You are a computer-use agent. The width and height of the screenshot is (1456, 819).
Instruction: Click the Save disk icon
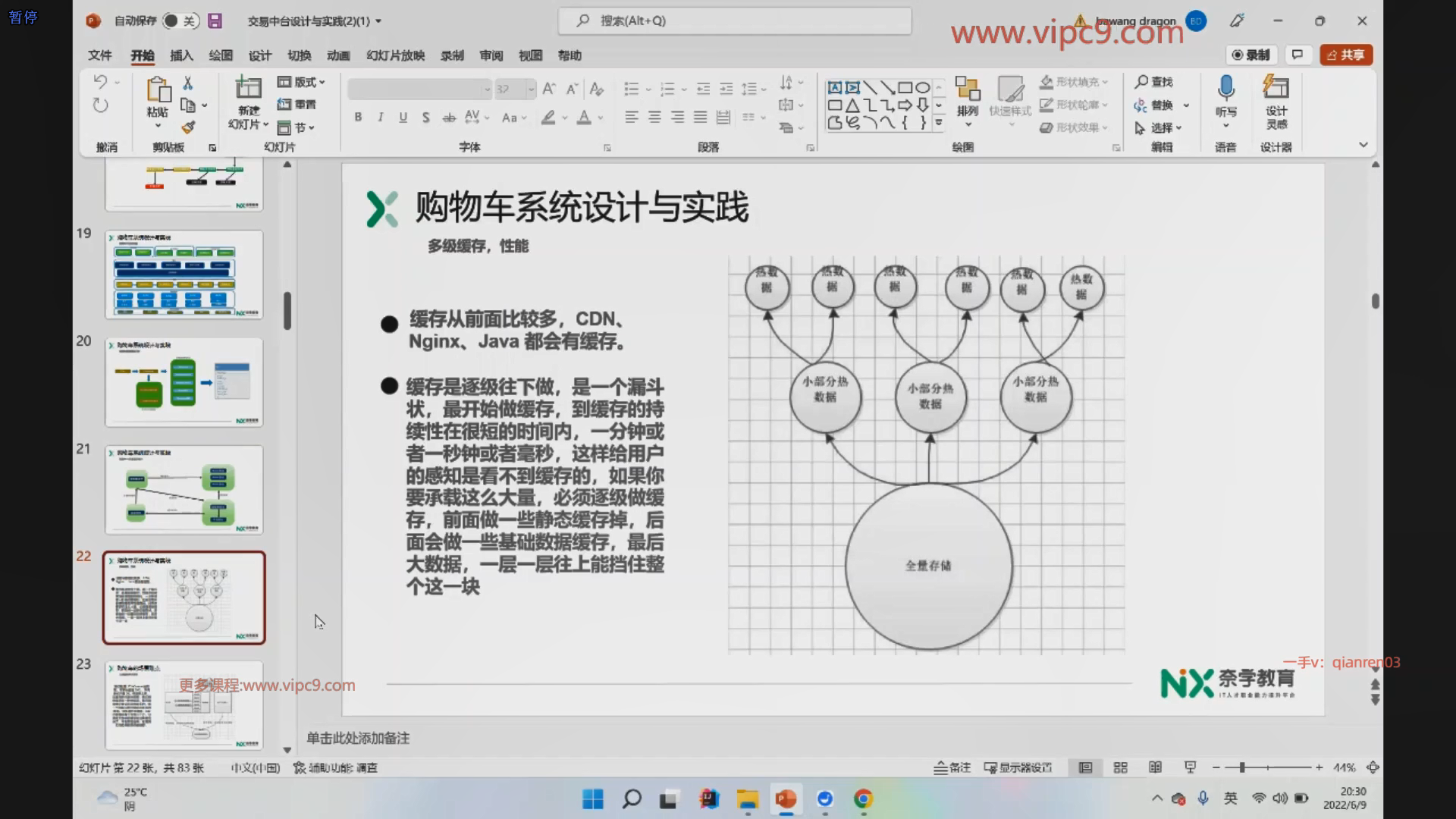pos(215,21)
